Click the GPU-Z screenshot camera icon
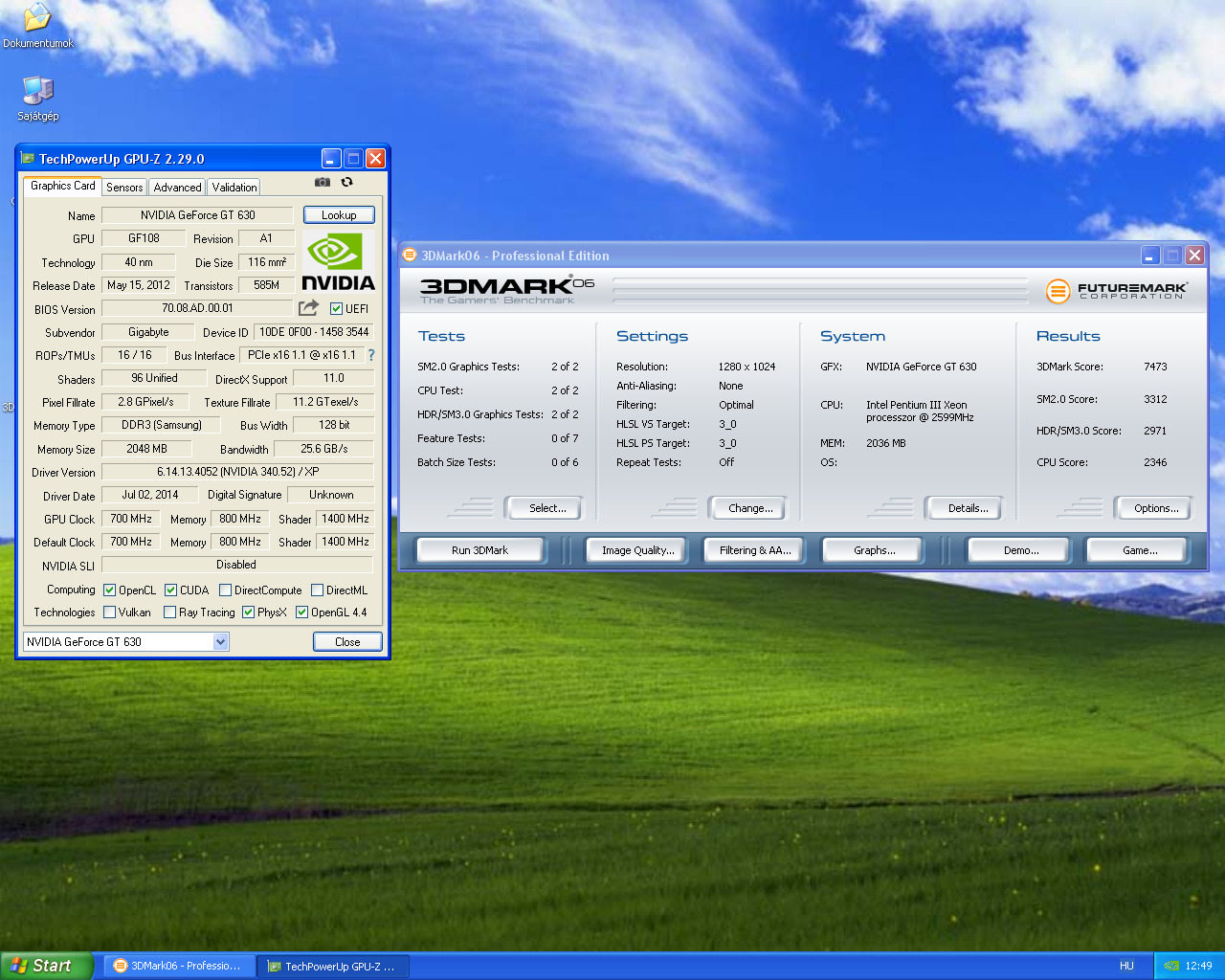The width and height of the screenshot is (1225, 980). coord(323,182)
